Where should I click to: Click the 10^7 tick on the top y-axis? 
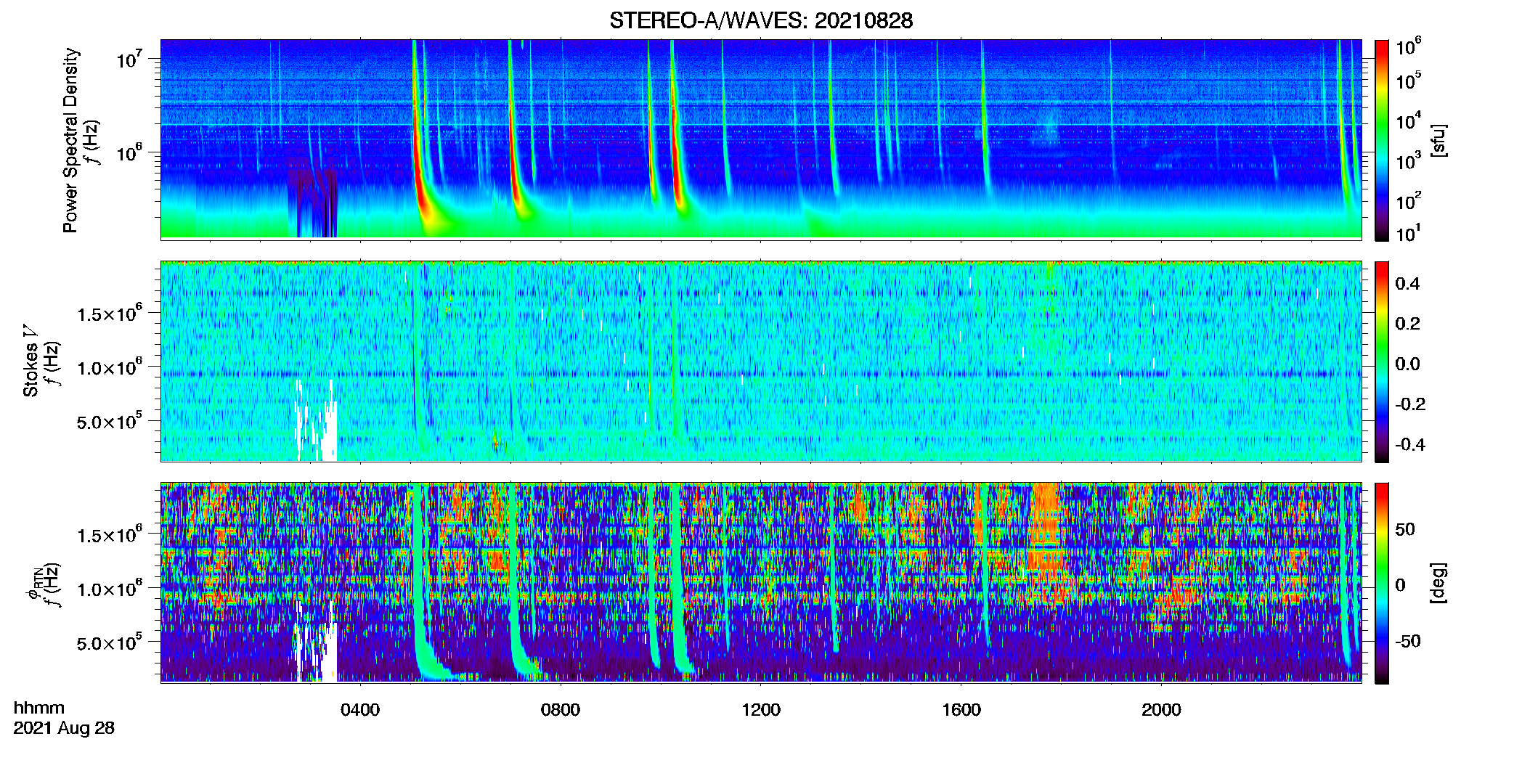click(x=129, y=59)
